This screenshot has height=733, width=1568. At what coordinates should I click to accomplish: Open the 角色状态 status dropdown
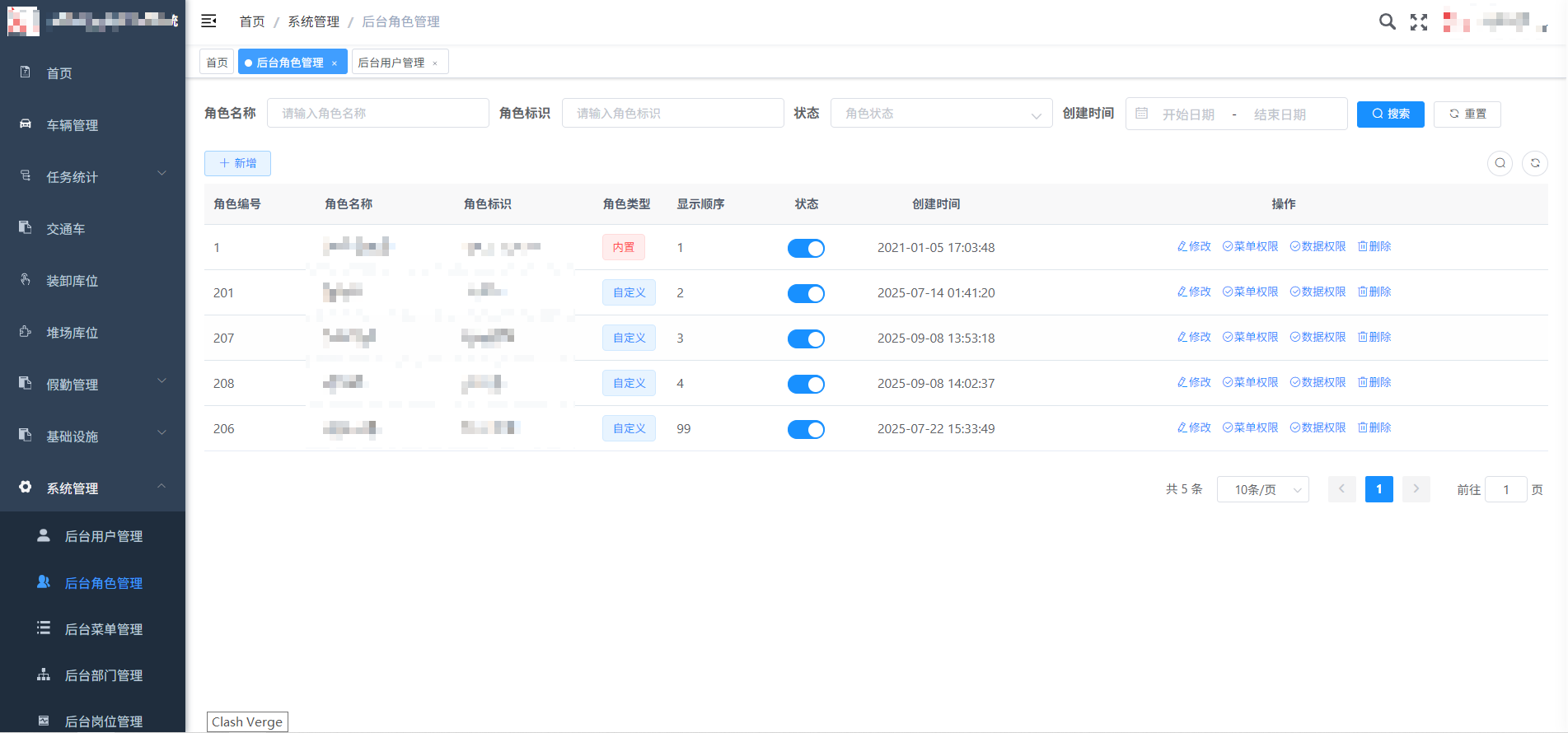941,113
